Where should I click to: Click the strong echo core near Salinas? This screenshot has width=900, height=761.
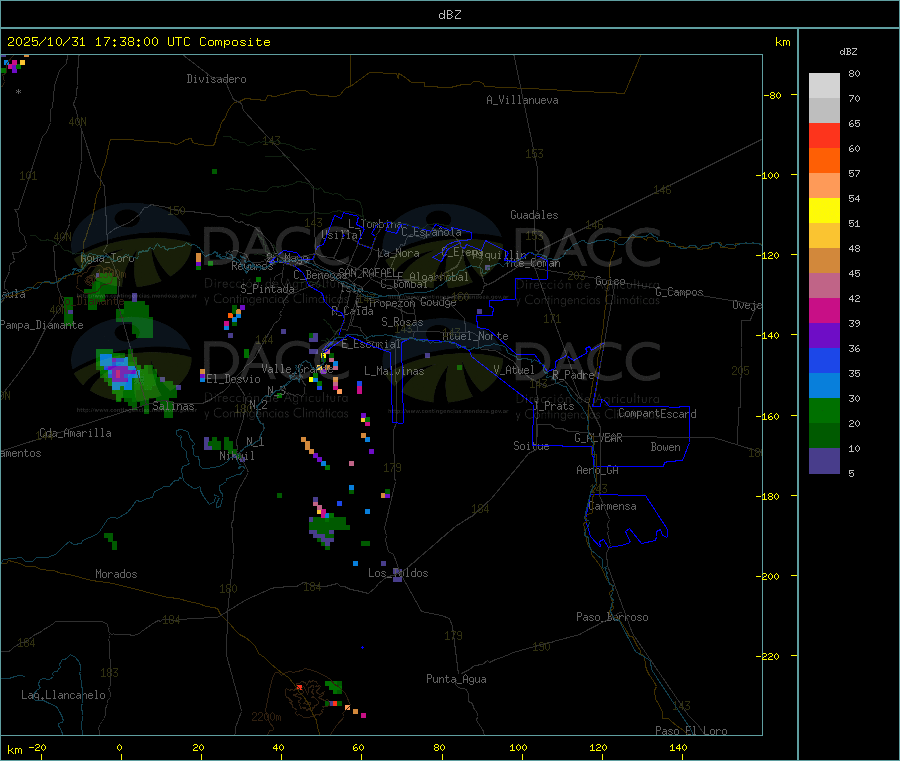119,373
